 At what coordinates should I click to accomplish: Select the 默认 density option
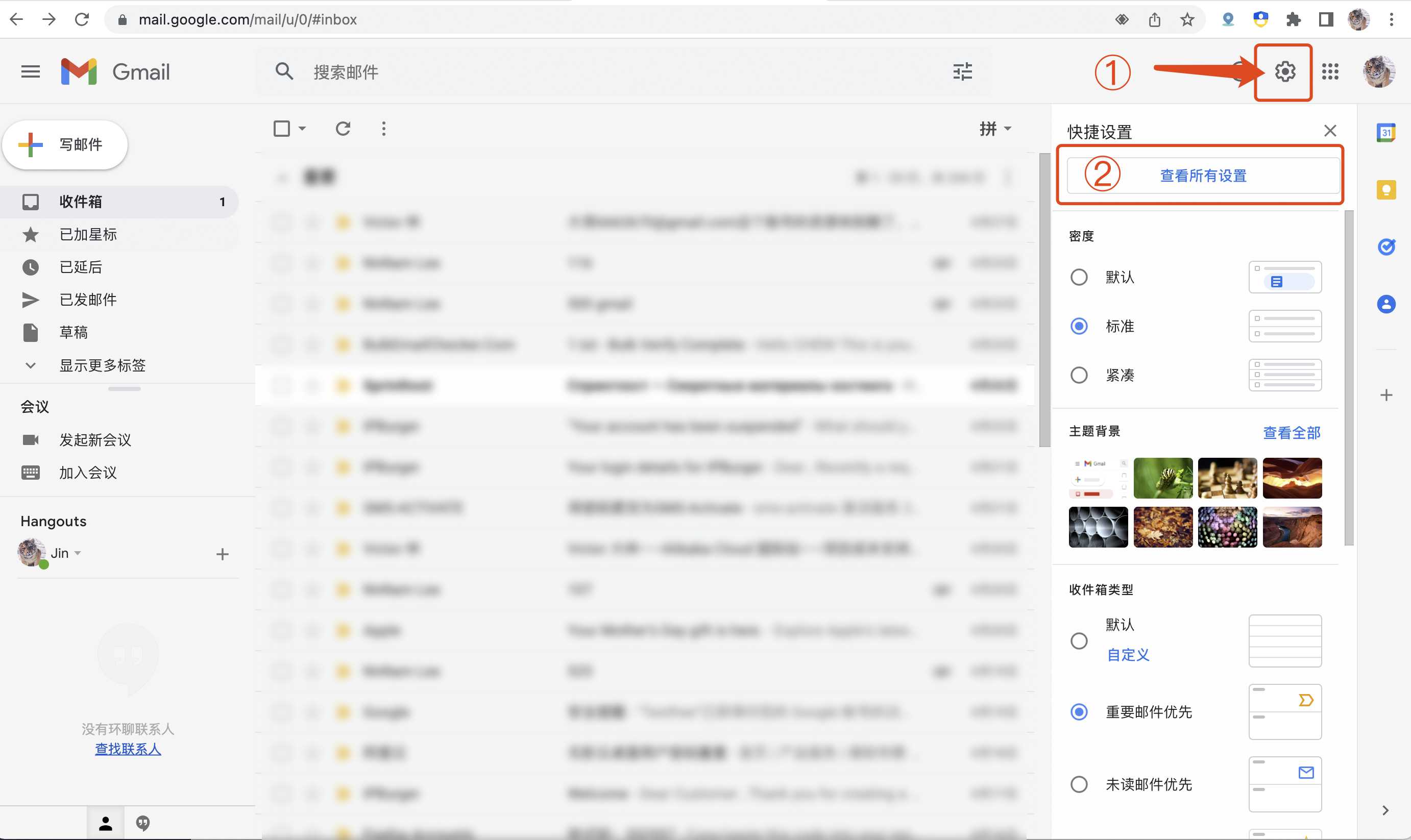(1079, 277)
